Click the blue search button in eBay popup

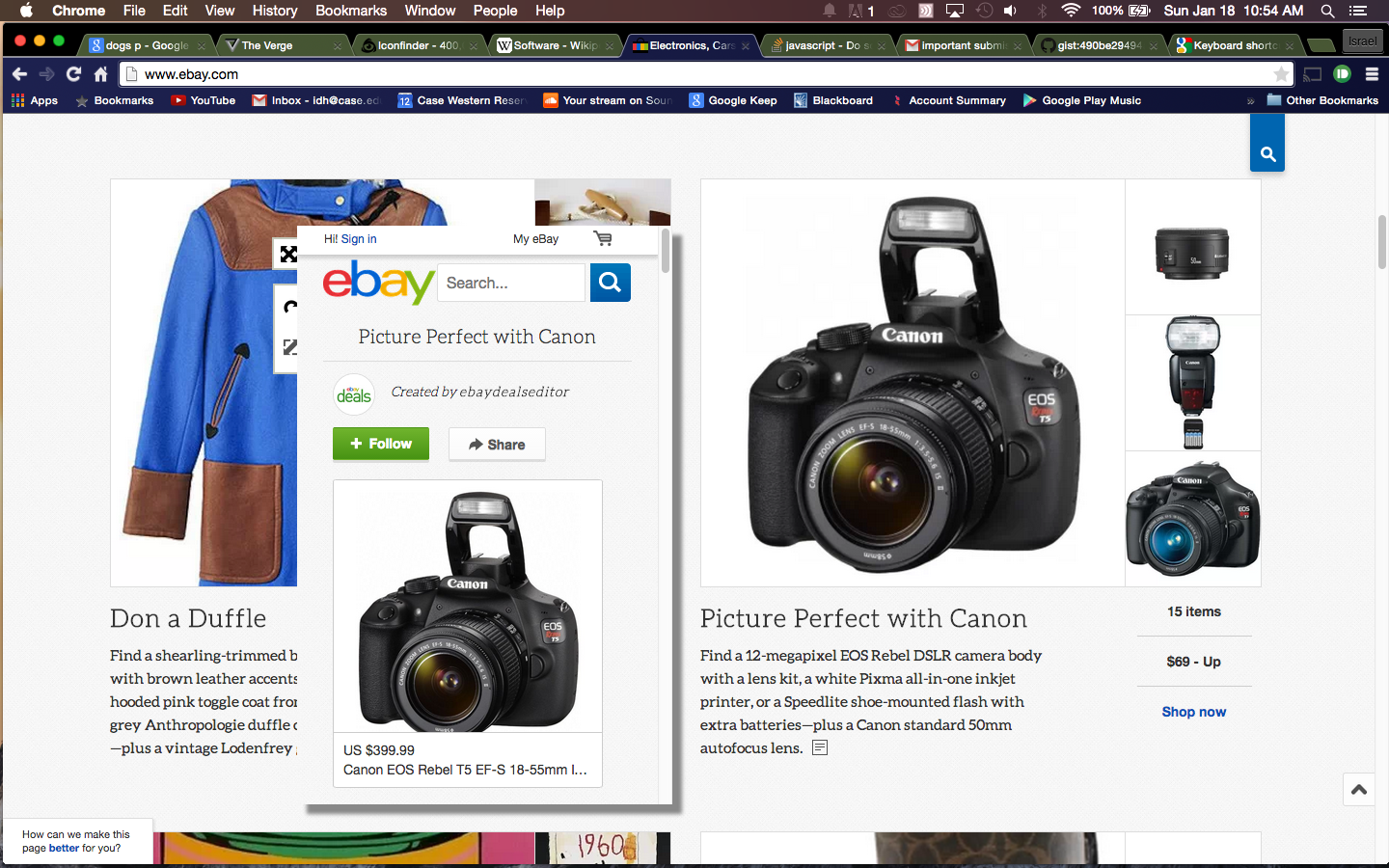click(610, 282)
